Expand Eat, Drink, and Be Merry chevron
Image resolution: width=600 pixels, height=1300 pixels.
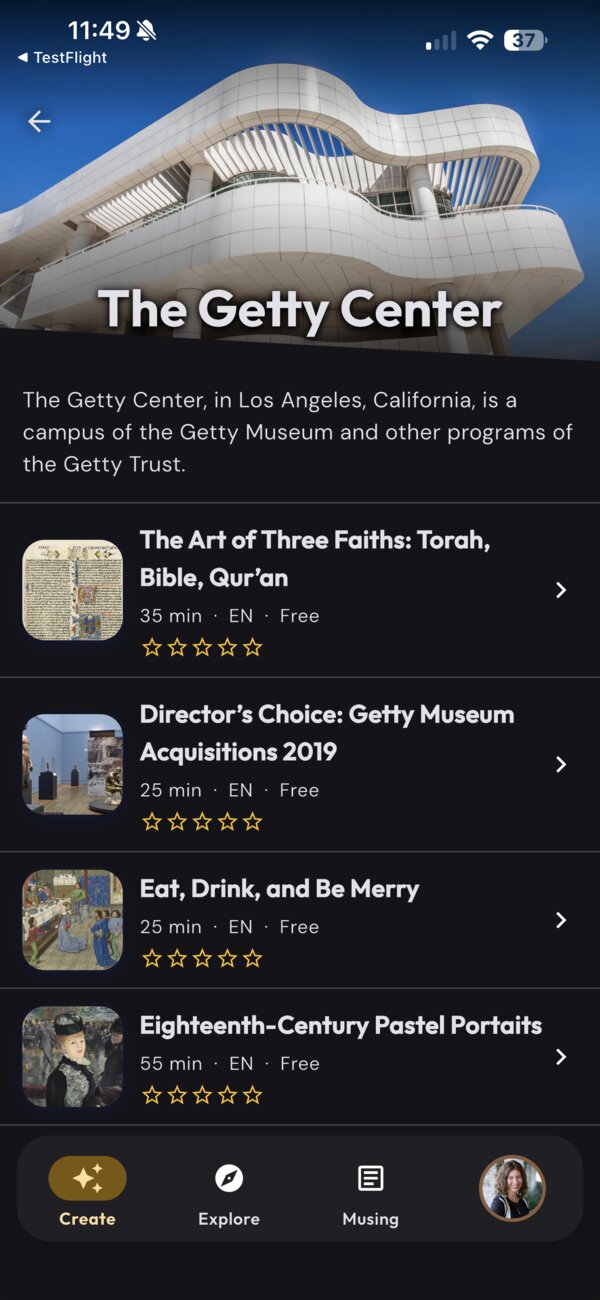click(561, 920)
